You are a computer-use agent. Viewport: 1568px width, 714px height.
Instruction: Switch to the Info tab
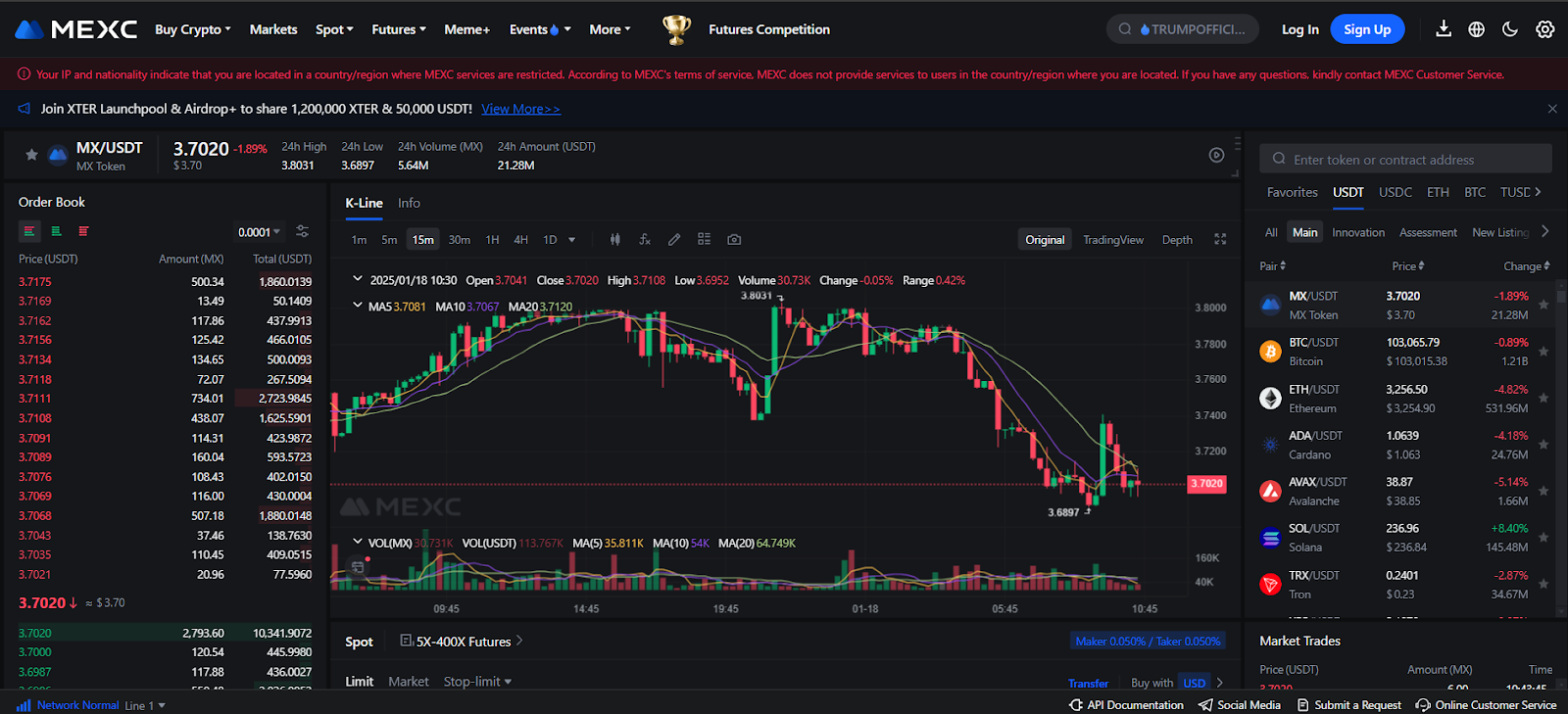point(409,203)
